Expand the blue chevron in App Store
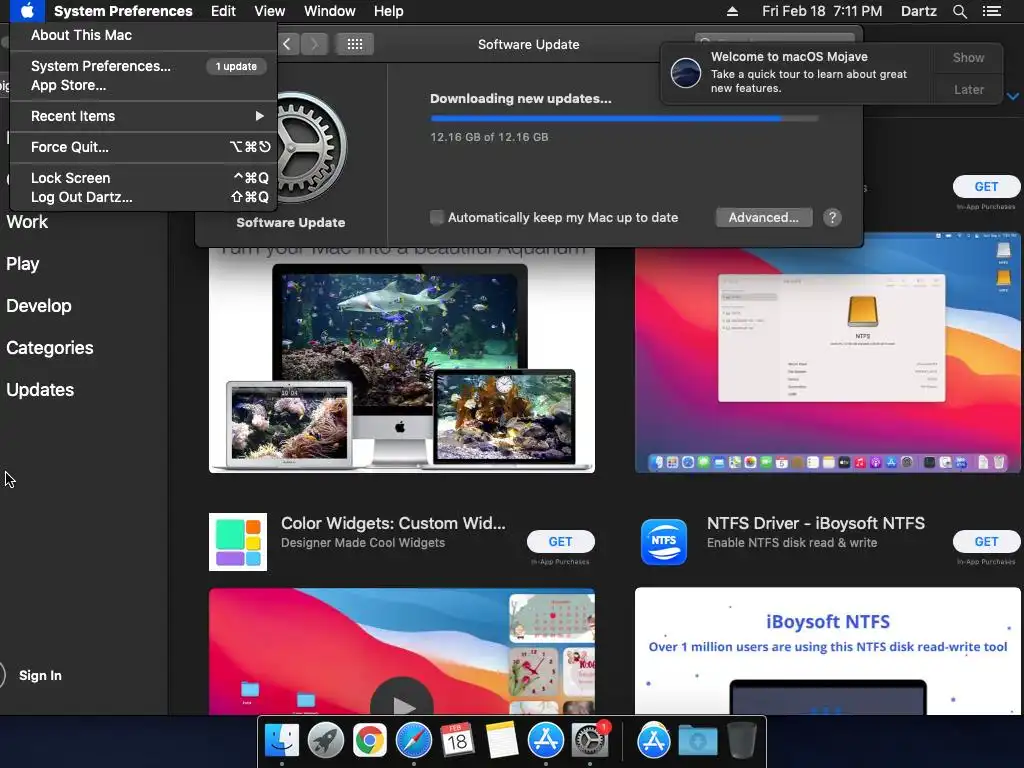1024x768 pixels. pyautogui.click(x=1012, y=97)
